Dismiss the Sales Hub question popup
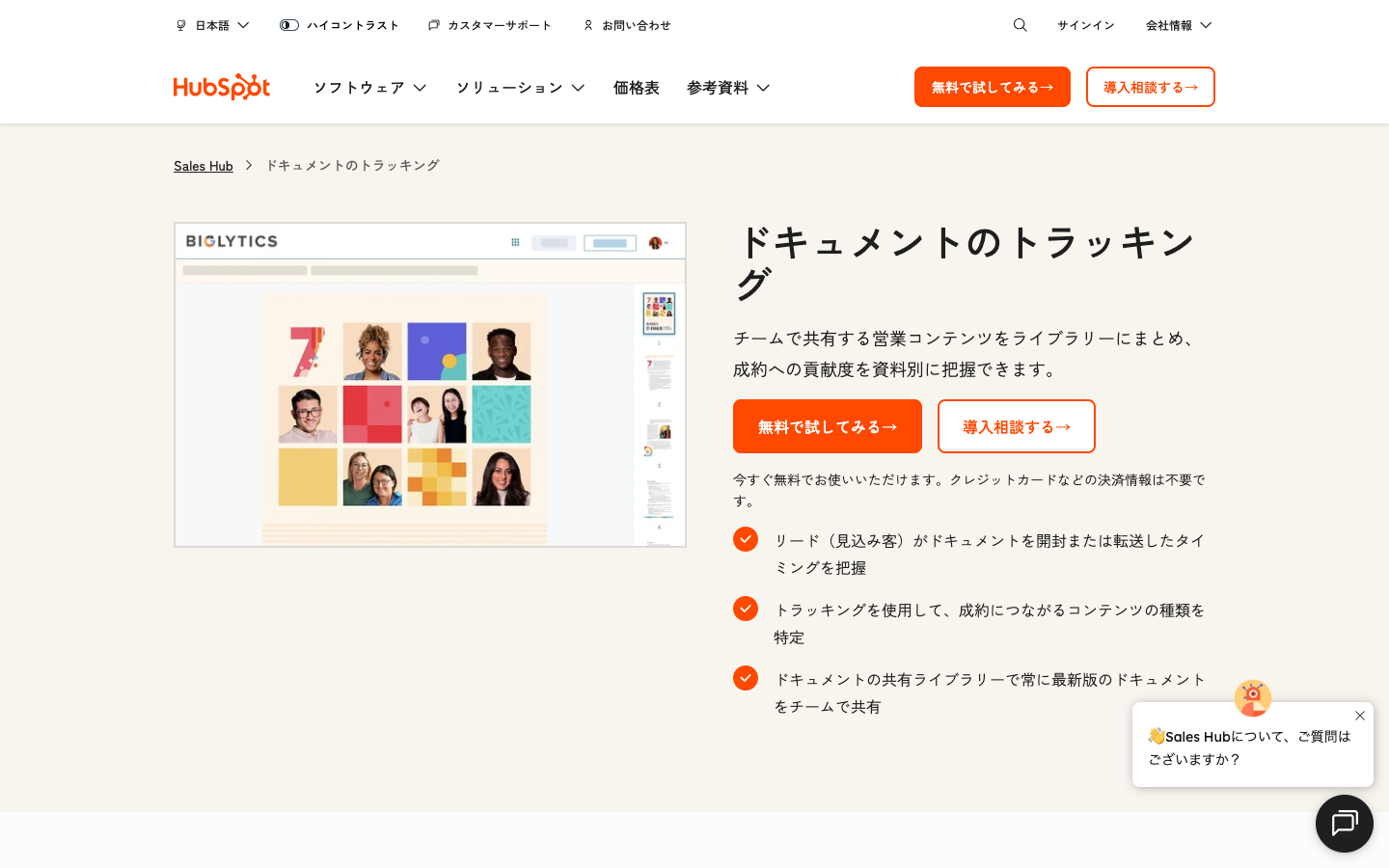 (x=1359, y=716)
